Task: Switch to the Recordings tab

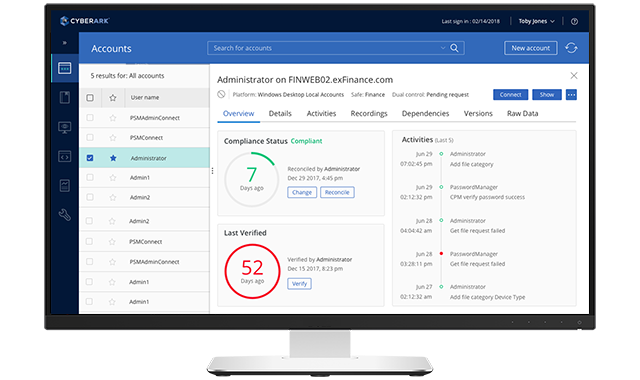Action: tap(369, 113)
